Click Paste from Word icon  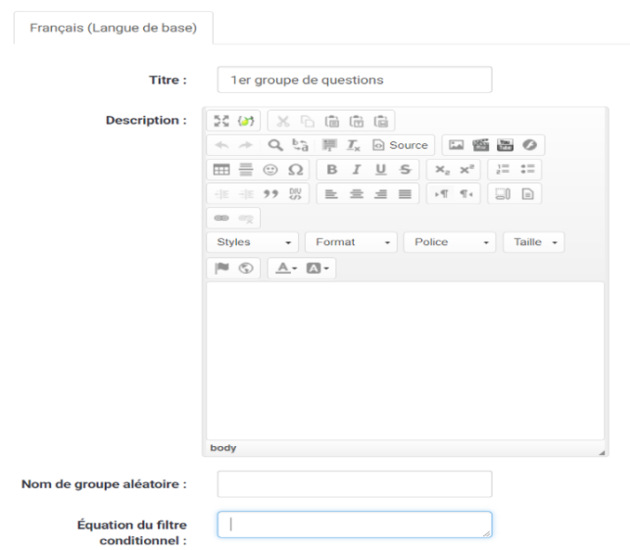tap(381, 121)
